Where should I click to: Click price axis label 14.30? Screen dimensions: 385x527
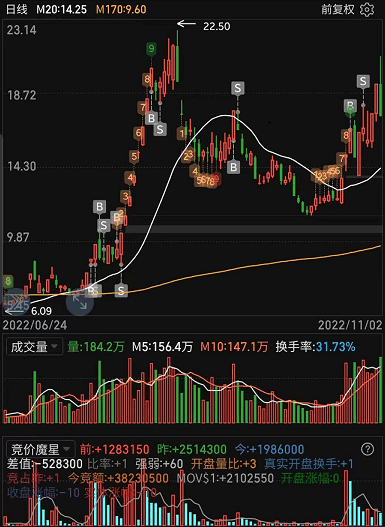(22, 166)
